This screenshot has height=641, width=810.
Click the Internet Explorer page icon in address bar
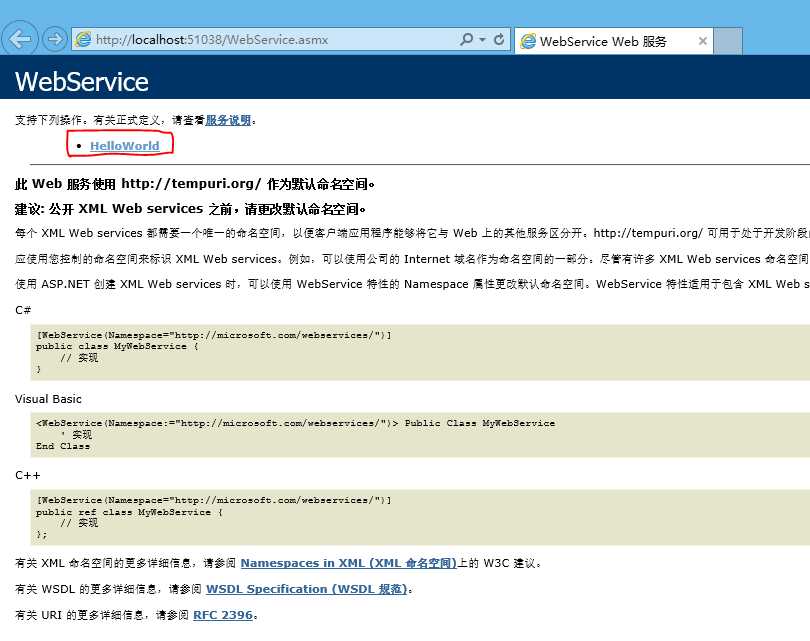tap(83, 39)
